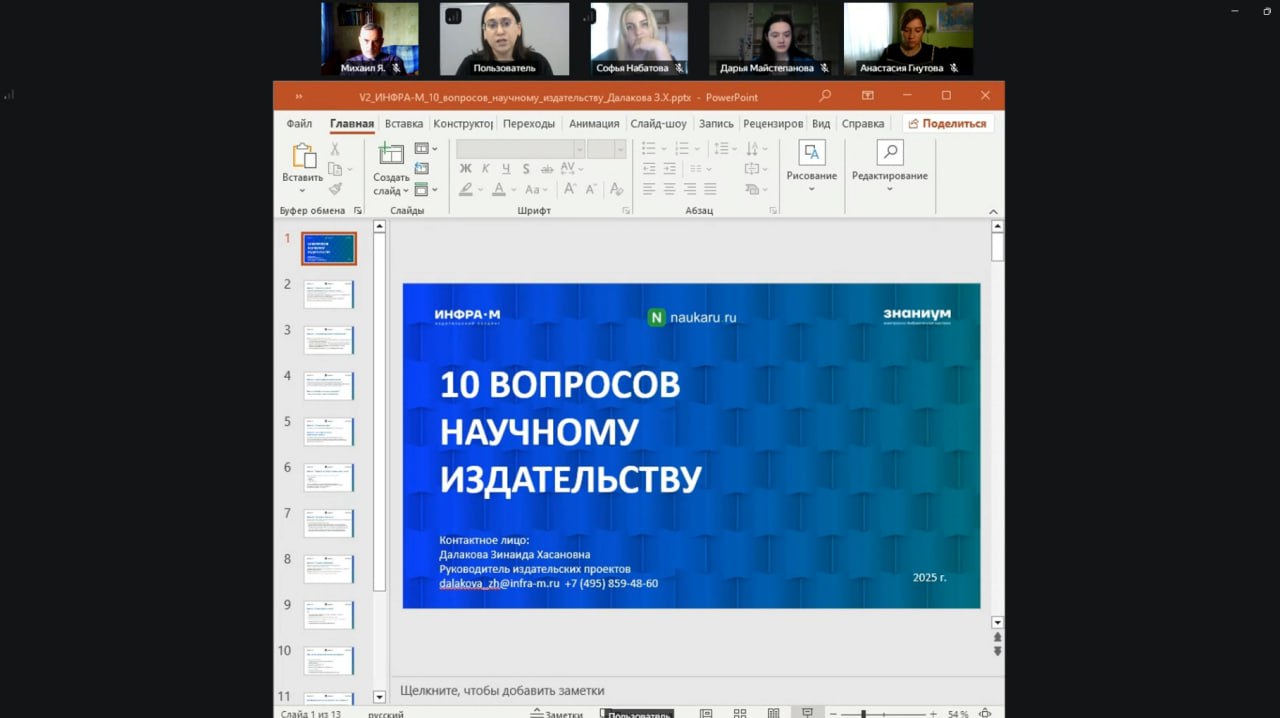
Task: Open the Рисование drawing tools icon
Action: coord(811,153)
